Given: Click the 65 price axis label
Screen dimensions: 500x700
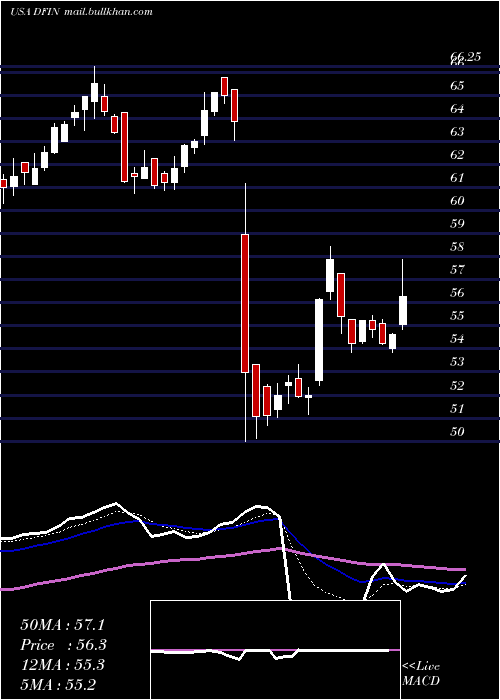Looking at the screenshot, I should click(457, 86).
